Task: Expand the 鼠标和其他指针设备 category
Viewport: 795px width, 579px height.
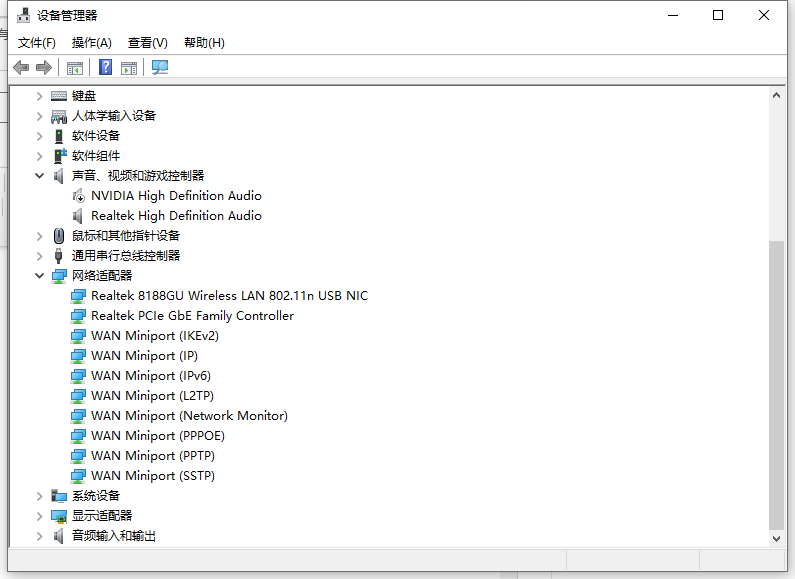Action: pyautogui.click(x=40, y=236)
